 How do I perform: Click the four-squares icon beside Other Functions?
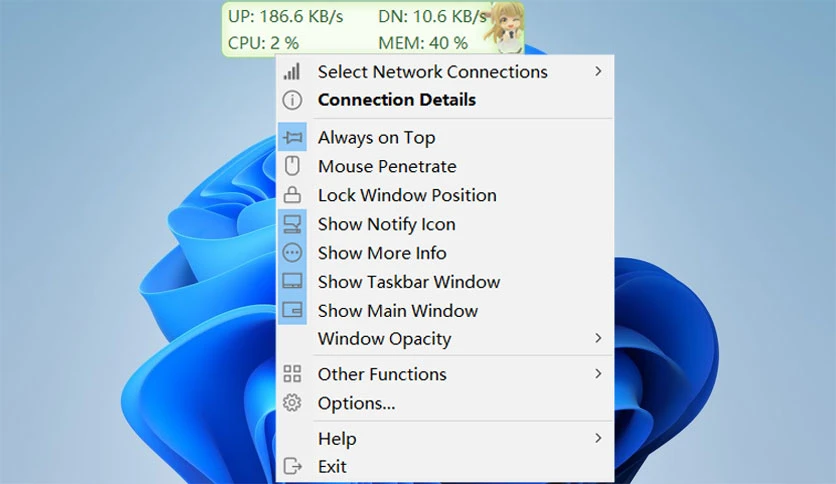tap(292, 374)
